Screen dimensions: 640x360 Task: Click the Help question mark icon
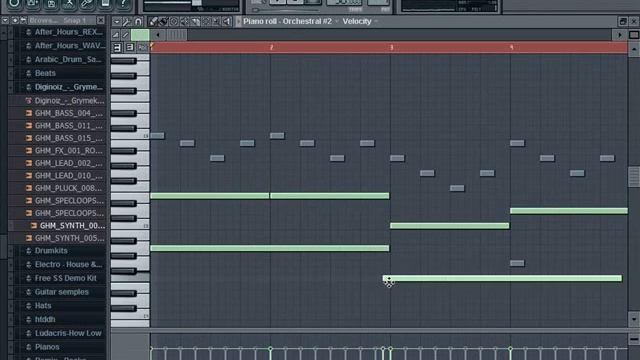point(123,4)
